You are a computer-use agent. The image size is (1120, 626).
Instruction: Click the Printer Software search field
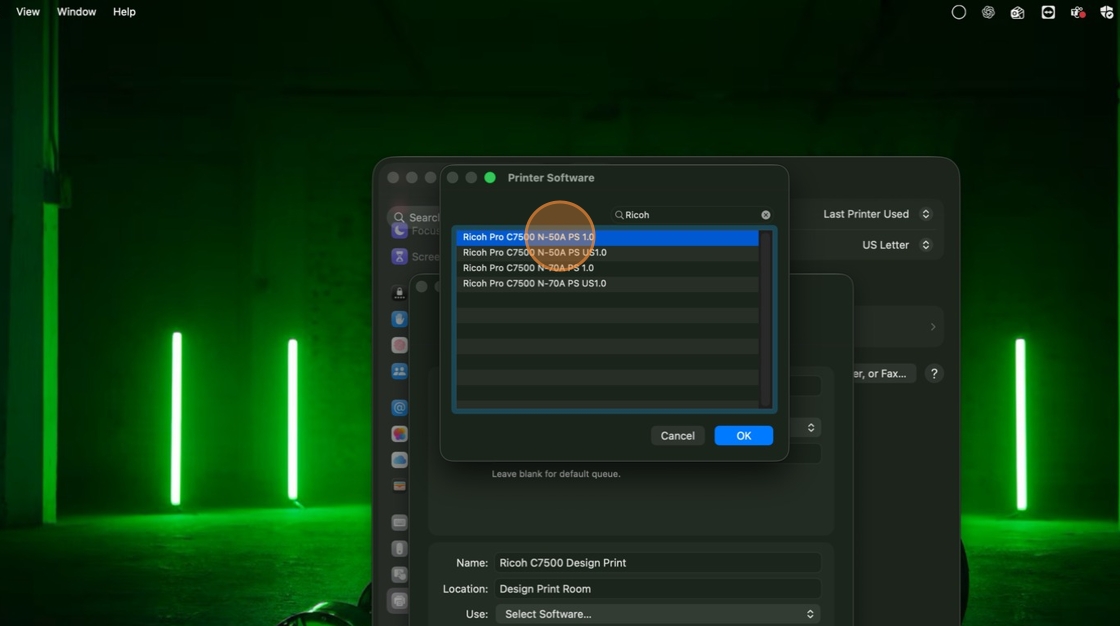[x=691, y=214]
